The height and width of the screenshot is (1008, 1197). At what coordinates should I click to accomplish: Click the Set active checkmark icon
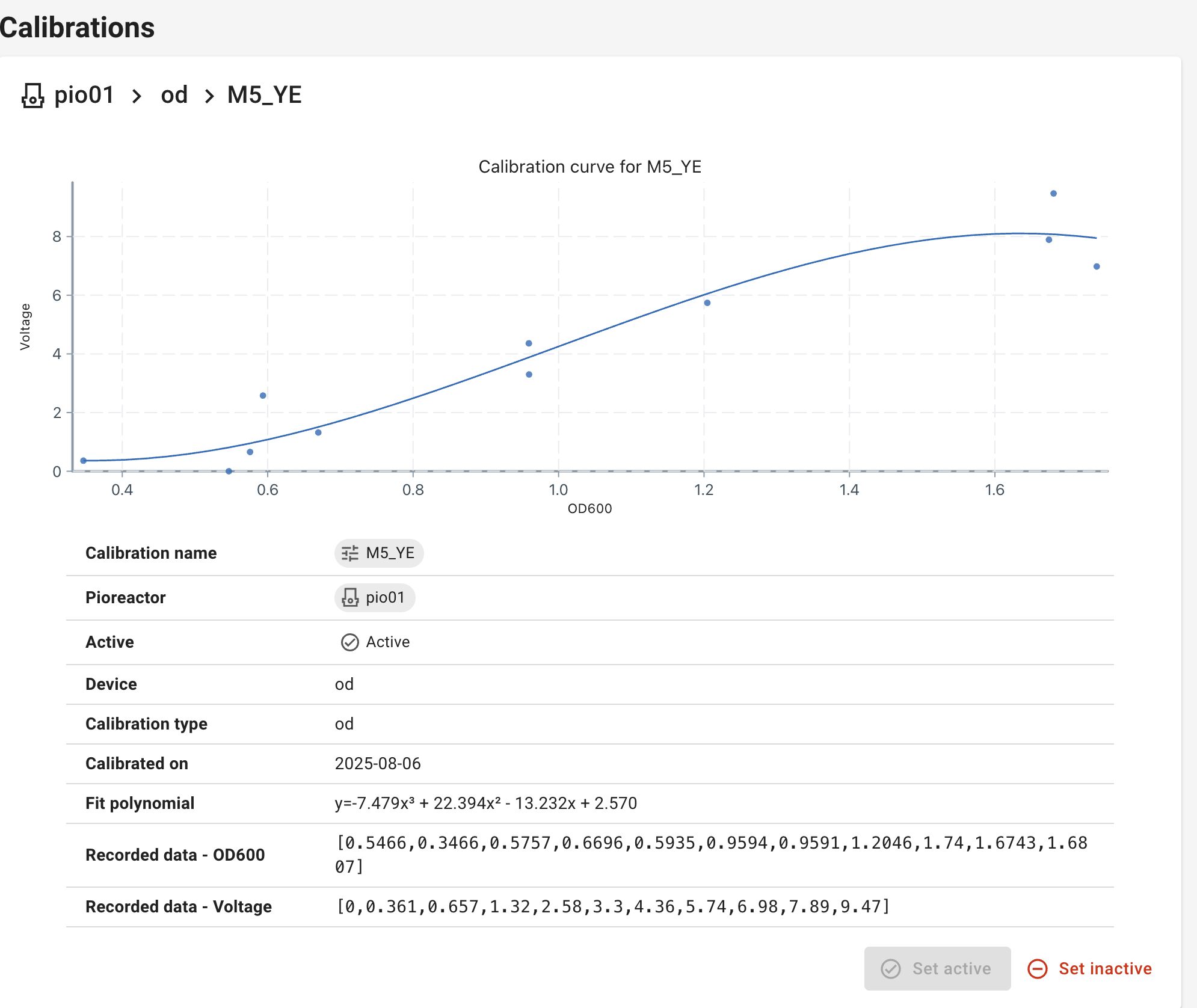click(891, 969)
